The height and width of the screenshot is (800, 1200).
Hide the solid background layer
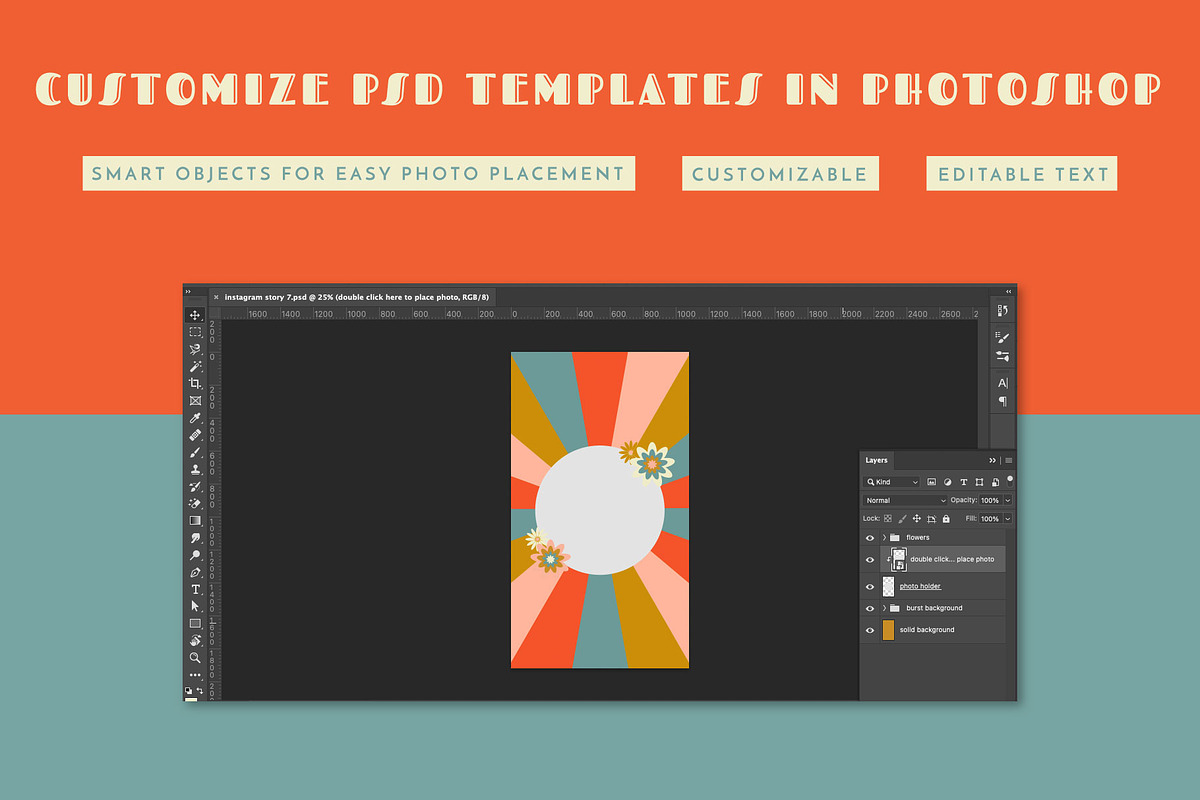[870, 630]
